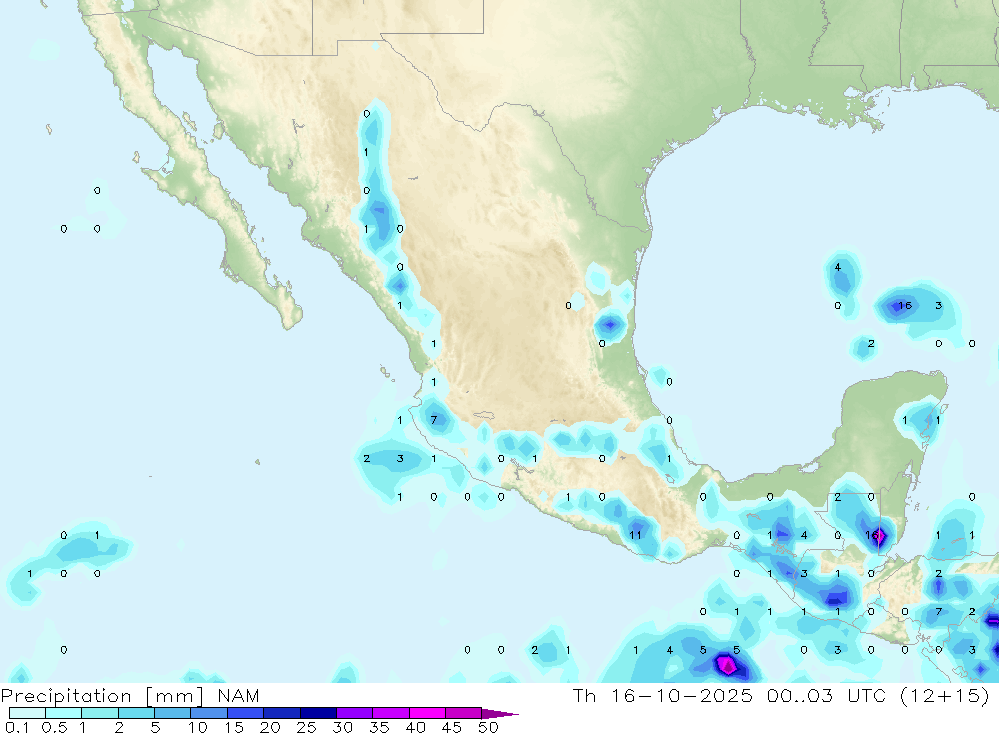Click the purple arrow tip of the legend
Image resolution: width=1000 pixels, height=733 pixels.
(x=500, y=714)
